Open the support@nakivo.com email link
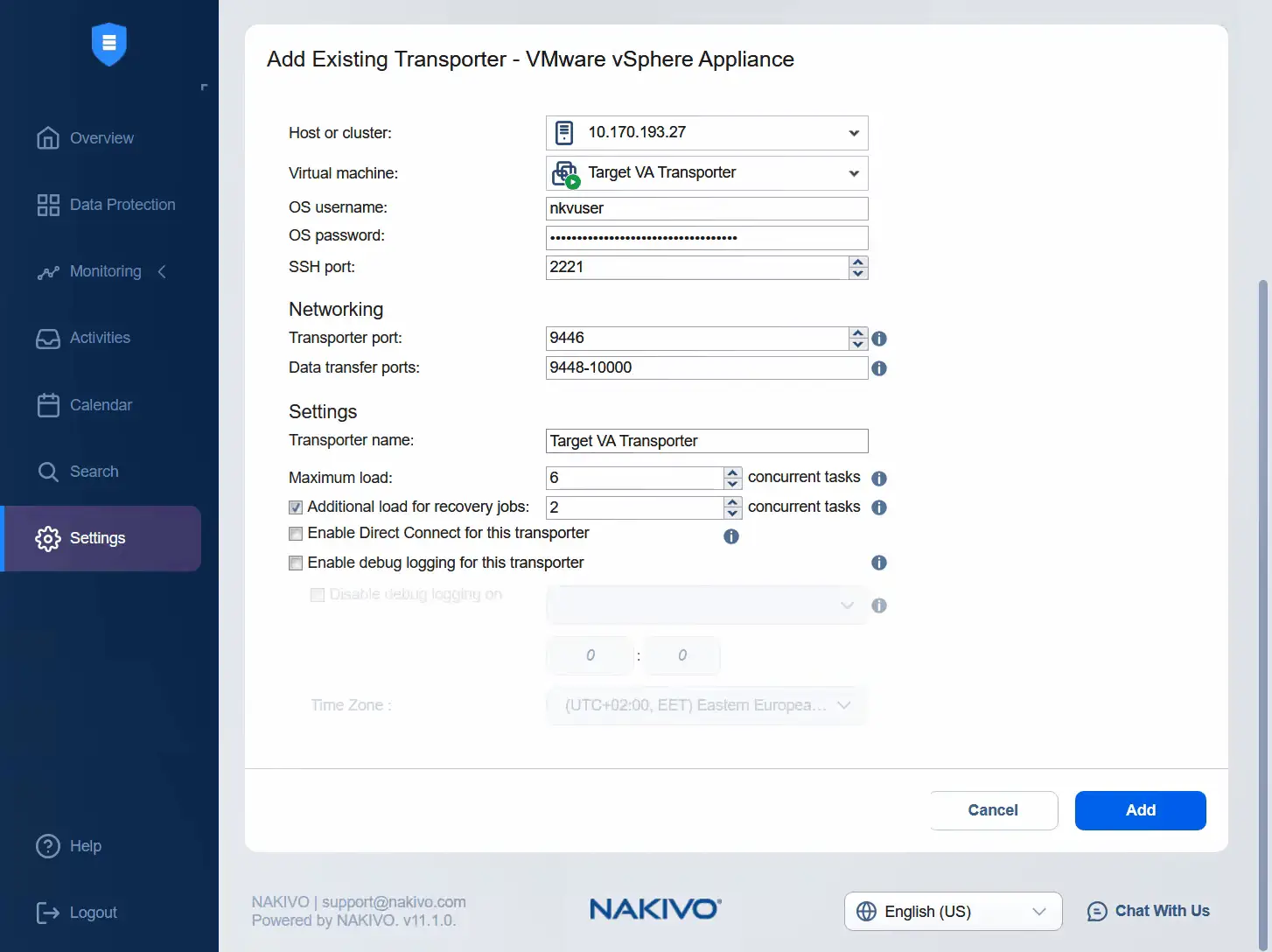This screenshot has height=952, width=1272. (x=392, y=901)
